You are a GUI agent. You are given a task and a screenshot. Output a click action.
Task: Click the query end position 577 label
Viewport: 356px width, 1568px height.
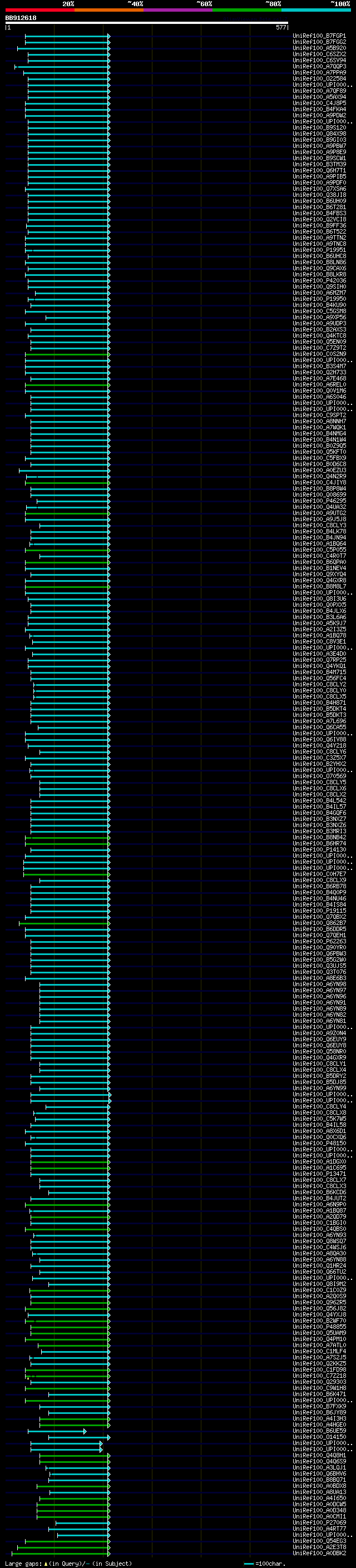pos(281,27)
